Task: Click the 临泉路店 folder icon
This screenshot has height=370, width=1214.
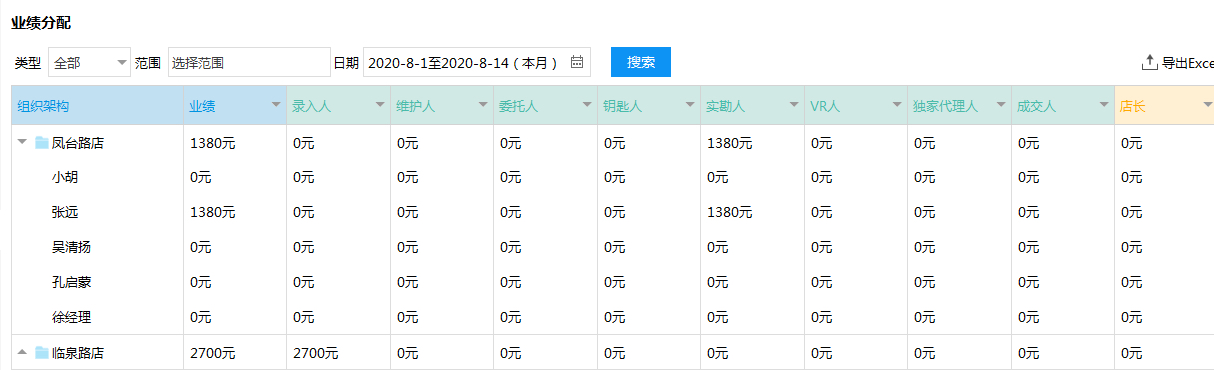Action: (42, 352)
